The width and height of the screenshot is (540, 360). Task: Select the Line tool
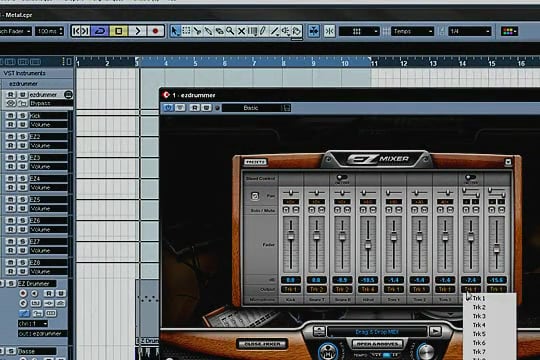point(274,31)
